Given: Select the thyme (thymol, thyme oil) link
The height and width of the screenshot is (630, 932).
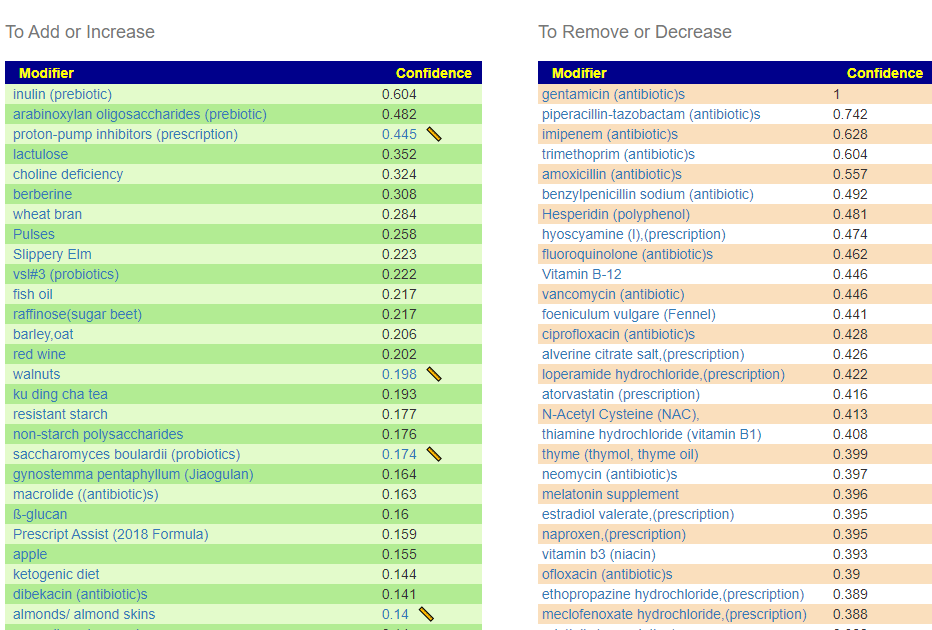Looking at the screenshot, I should click(x=620, y=454).
